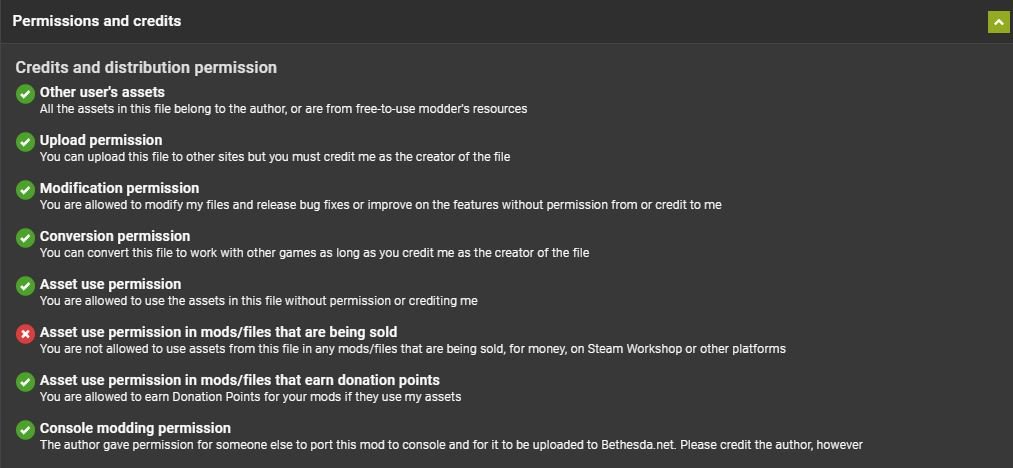The width and height of the screenshot is (1013, 468).
Task: Click green checkmark next to Modification permission
Action: click(25, 189)
